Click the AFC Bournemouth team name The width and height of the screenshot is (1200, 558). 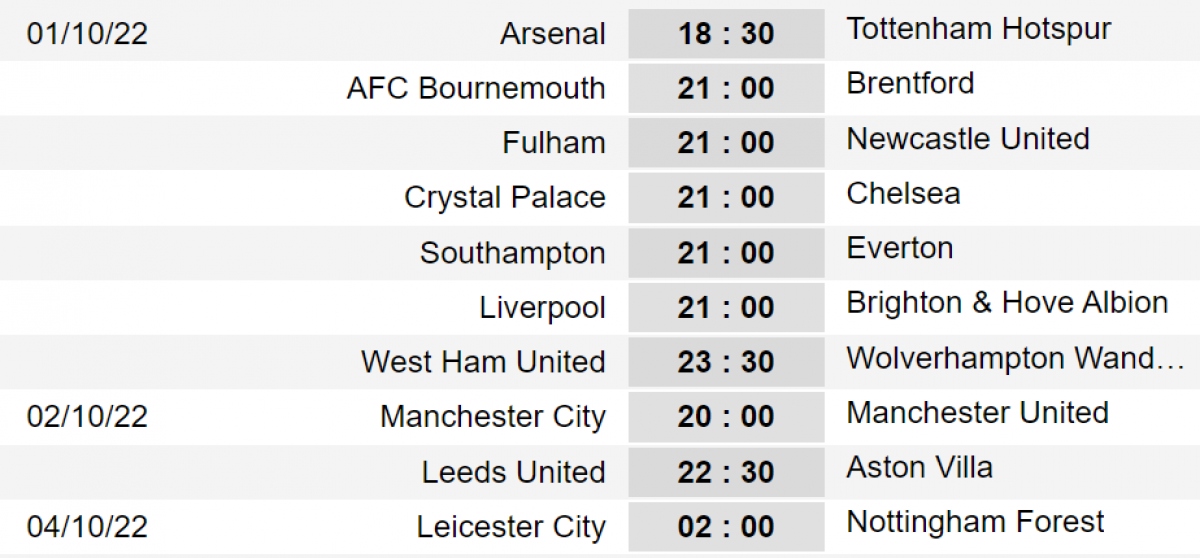(x=476, y=88)
